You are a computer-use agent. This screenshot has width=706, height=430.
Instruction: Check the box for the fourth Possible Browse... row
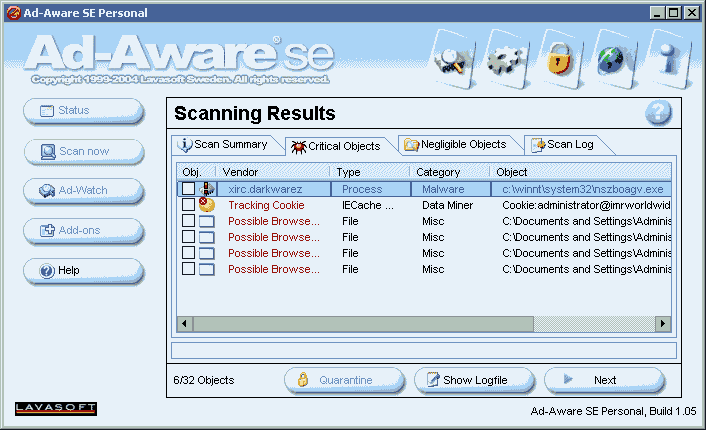[188, 269]
